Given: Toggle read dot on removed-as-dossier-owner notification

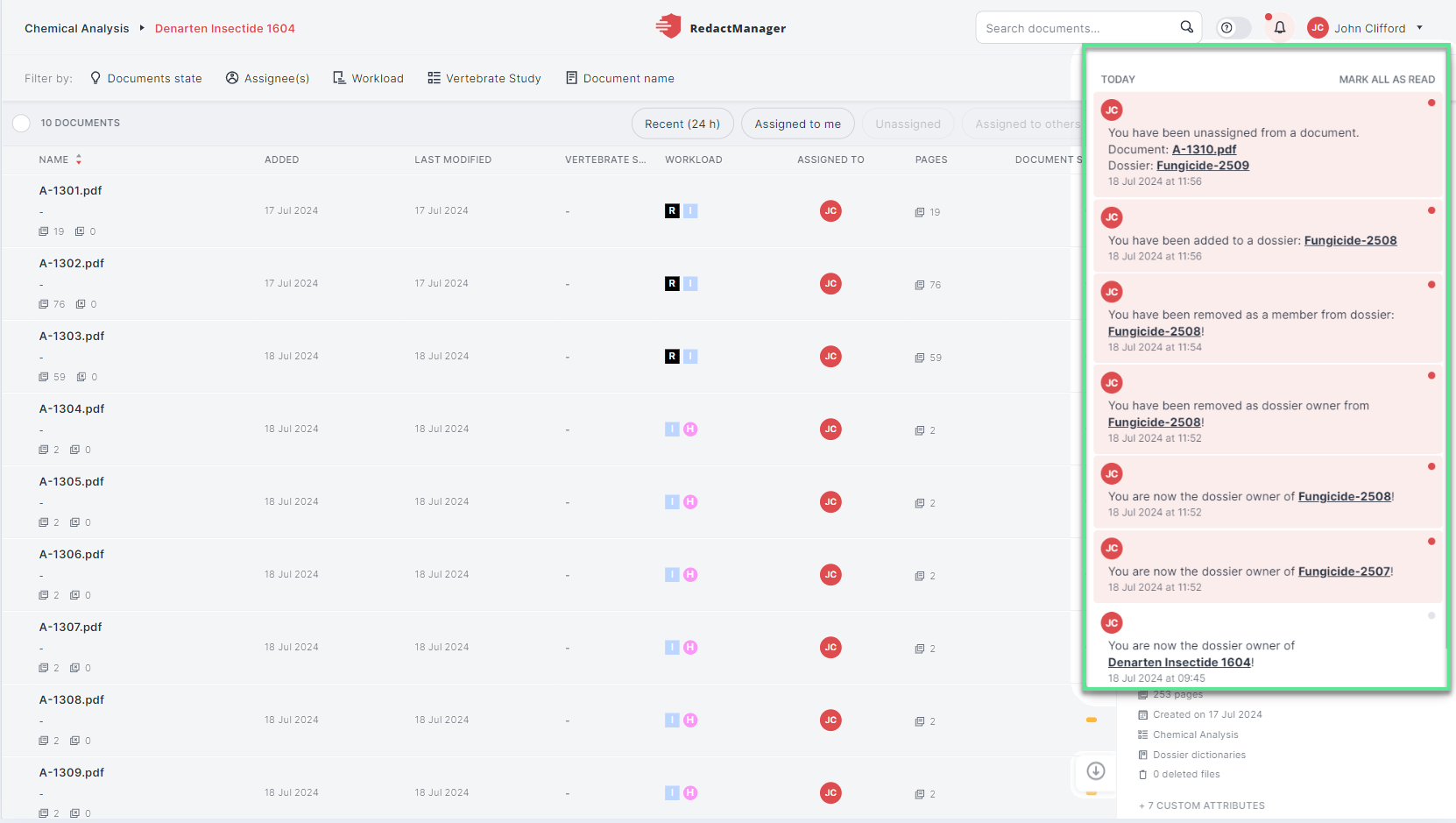Looking at the screenshot, I should [x=1431, y=375].
